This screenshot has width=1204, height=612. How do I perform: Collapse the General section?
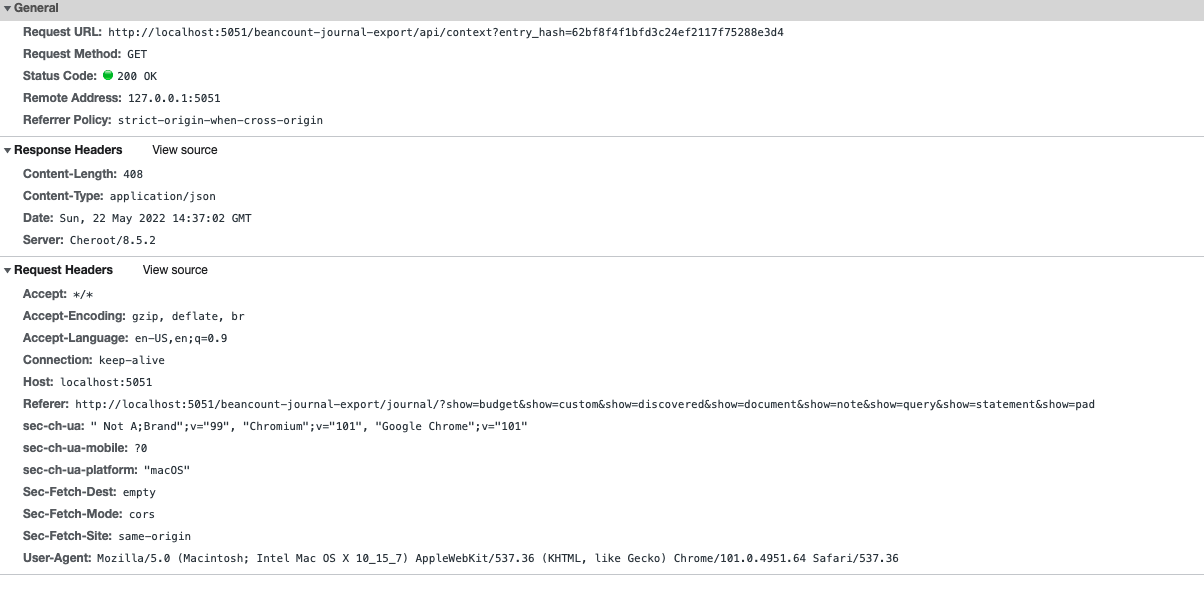(x=10, y=7)
